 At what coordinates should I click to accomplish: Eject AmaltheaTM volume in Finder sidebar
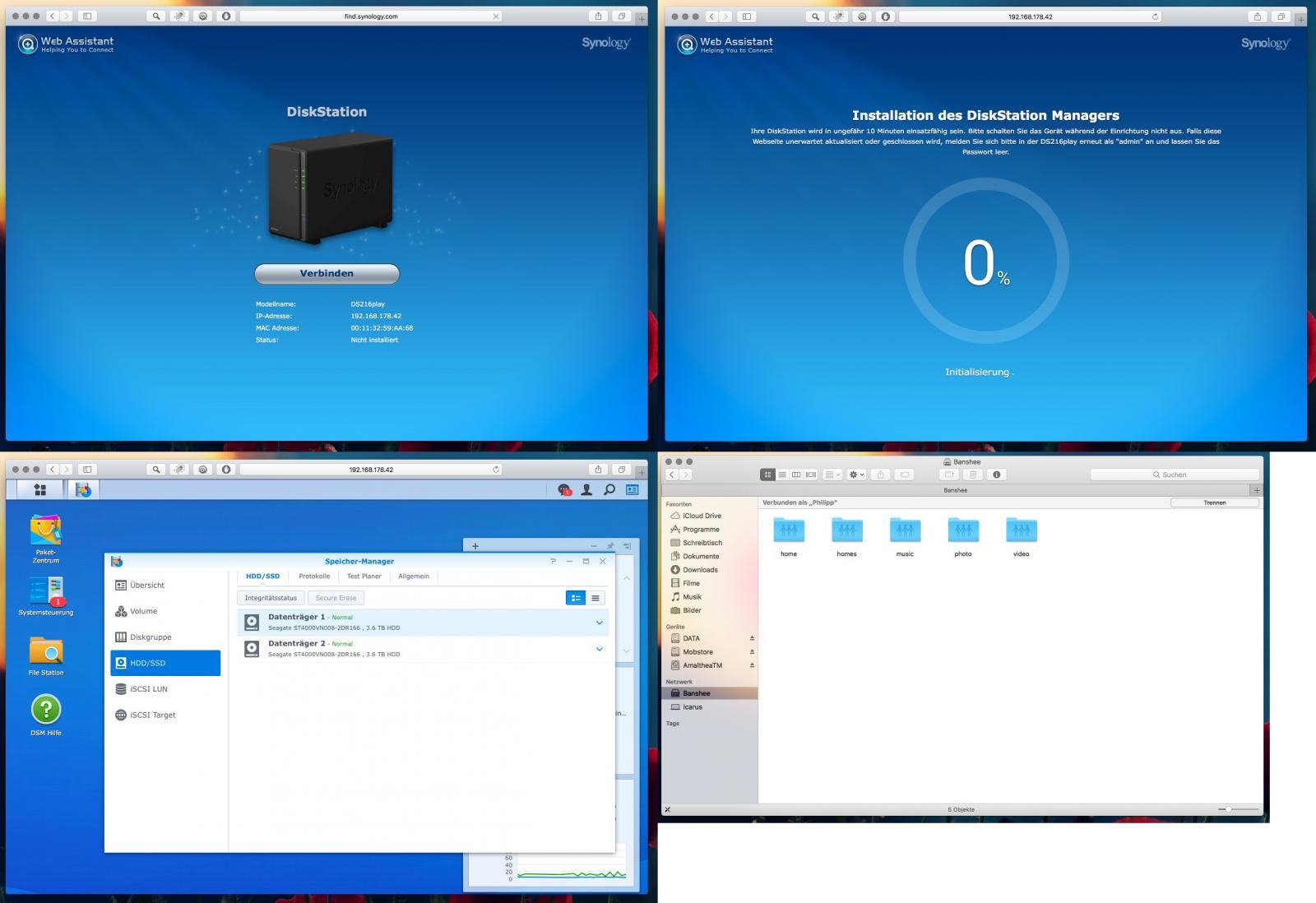pyautogui.click(x=751, y=665)
